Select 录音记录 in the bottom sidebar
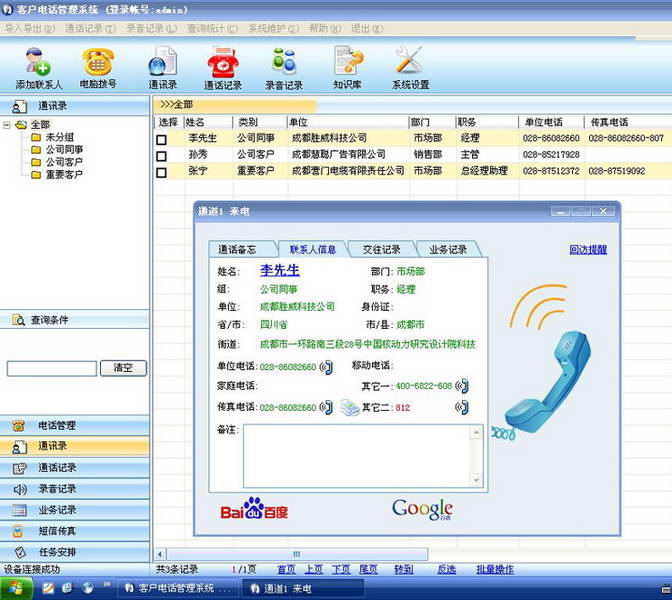 (75, 489)
